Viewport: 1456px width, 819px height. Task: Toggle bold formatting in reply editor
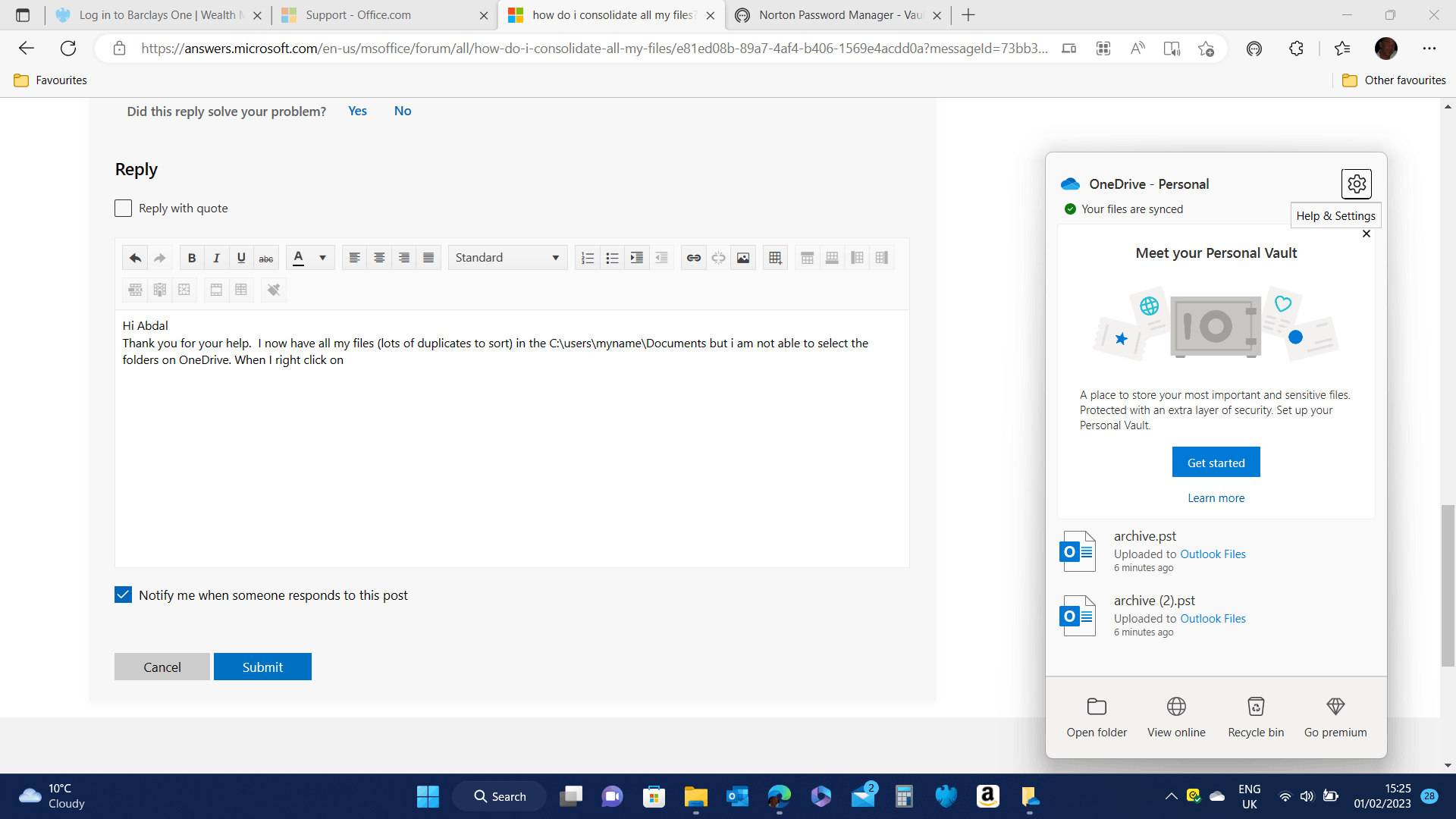(x=192, y=258)
